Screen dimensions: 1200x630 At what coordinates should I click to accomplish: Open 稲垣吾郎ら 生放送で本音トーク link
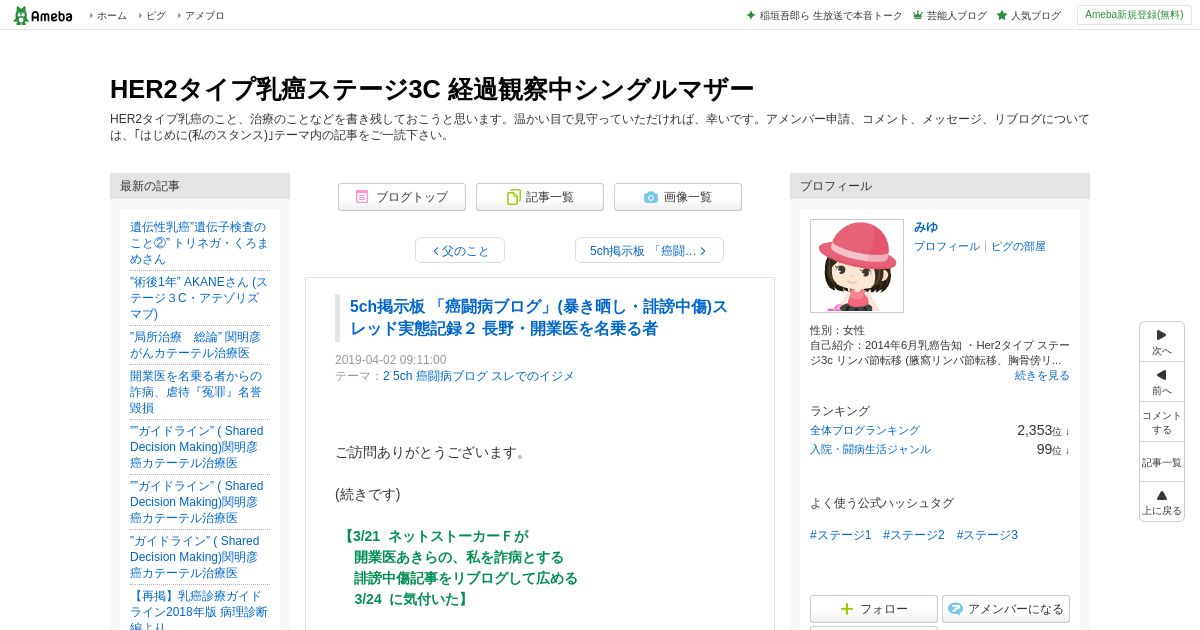tap(830, 16)
